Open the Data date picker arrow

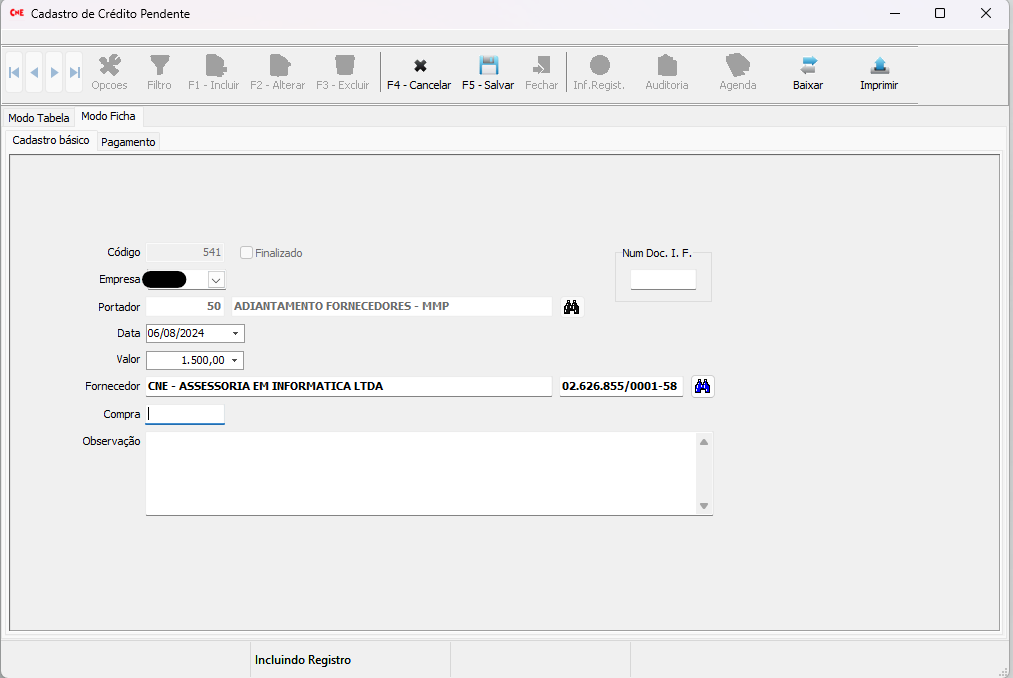[235, 333]
